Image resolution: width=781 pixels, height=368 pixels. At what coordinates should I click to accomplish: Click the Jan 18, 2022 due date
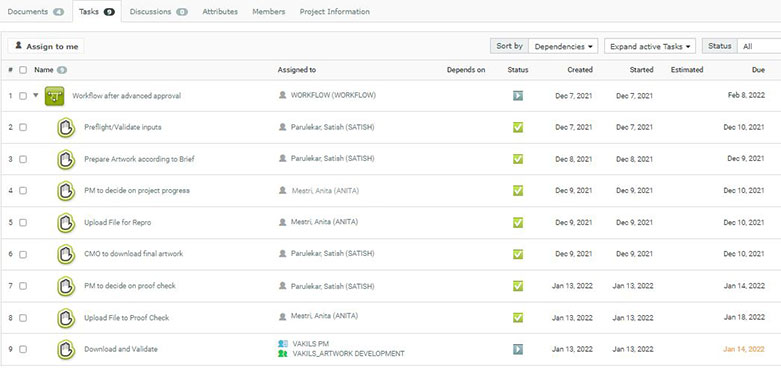(x=744, y=317)
